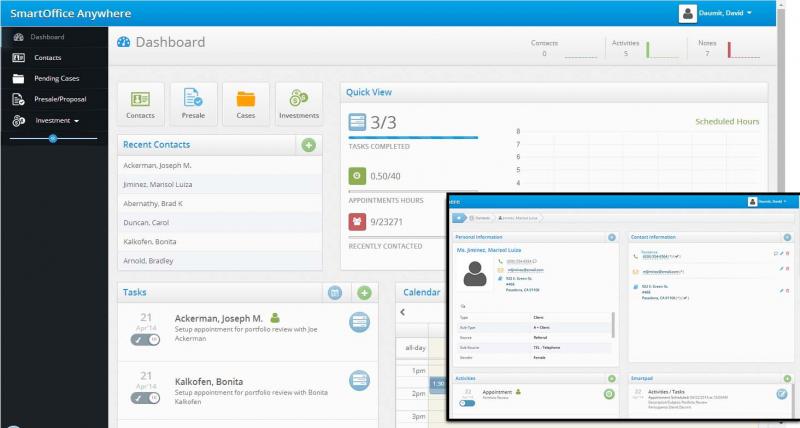800x428 pixels.
Task: Click the Notes counter in header
Action: click(x=707, y=48)
